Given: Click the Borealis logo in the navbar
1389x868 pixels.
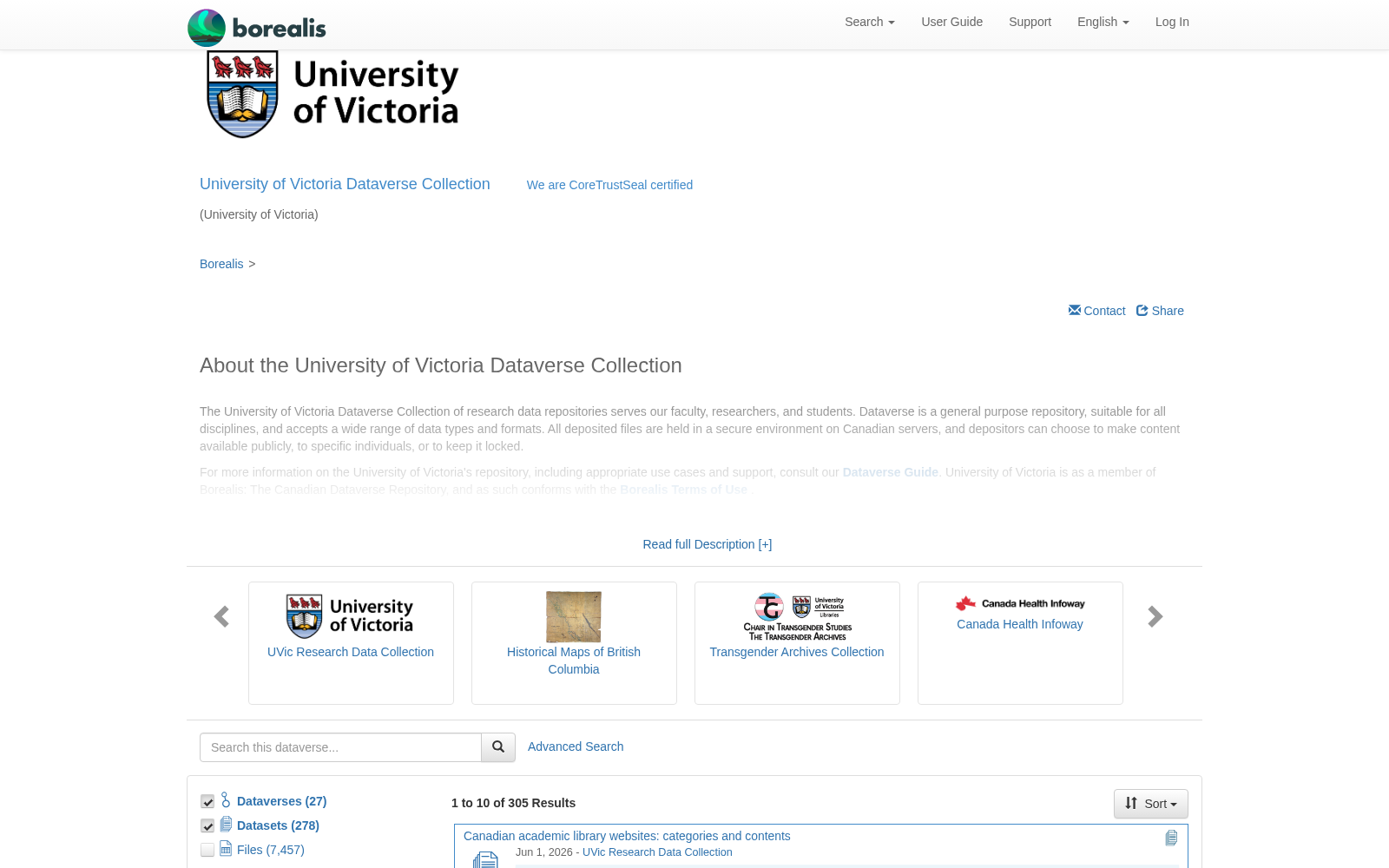Looking at the screenshot, I should click(257, 27).
